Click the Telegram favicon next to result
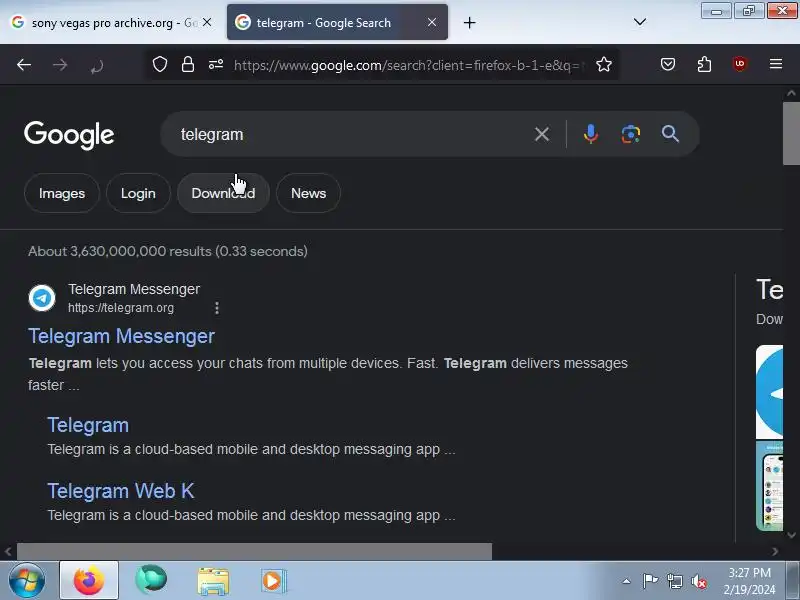 pyautogui.click(x=42, y=297)
